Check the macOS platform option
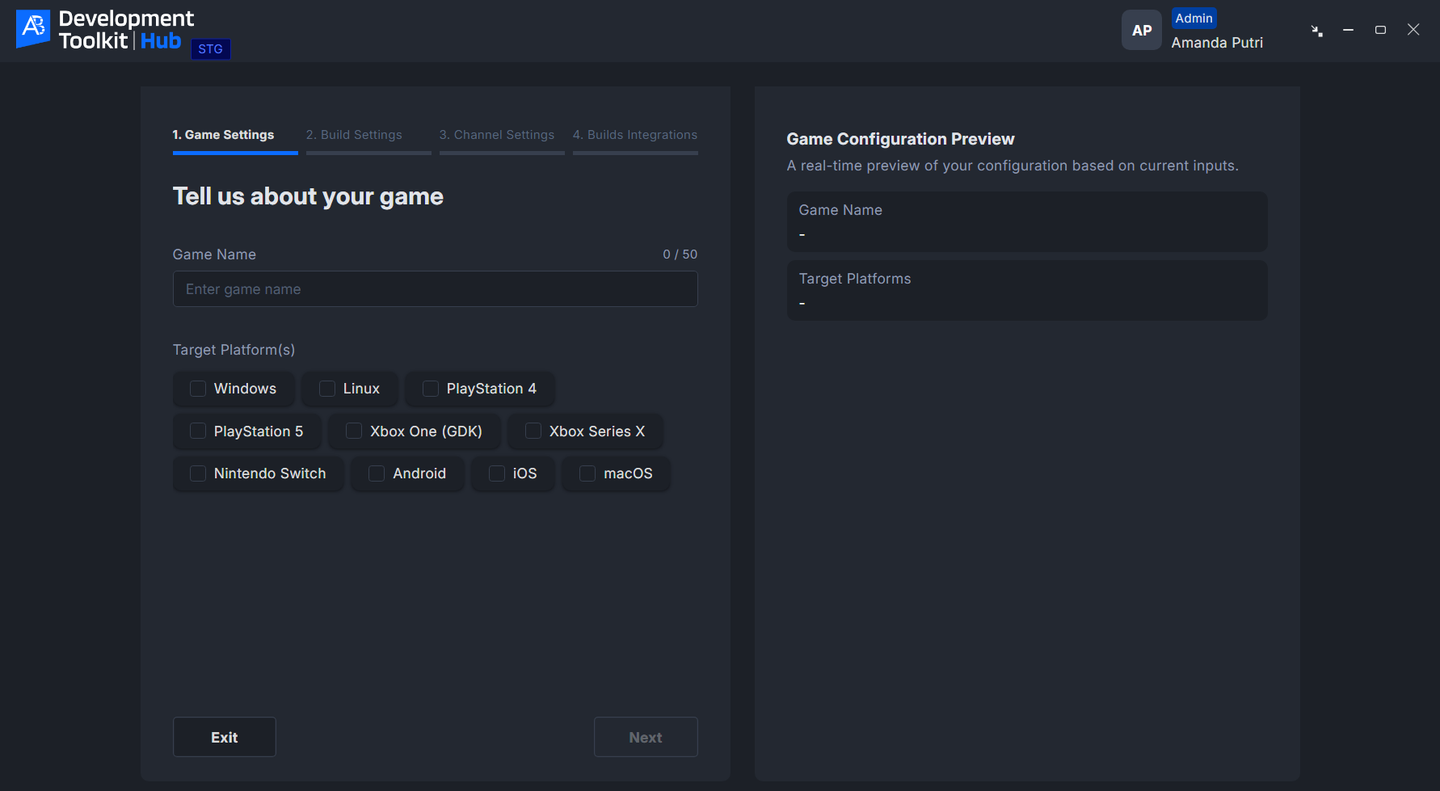This screenshot has width=1440, height=791. tap(587, 474)
